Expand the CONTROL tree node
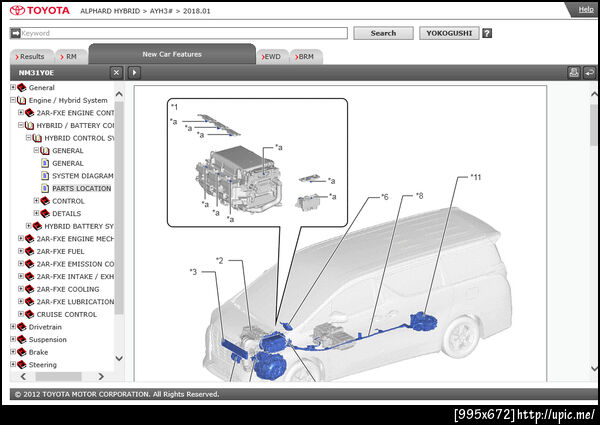The image size is (600, 425). coord(36,200)
